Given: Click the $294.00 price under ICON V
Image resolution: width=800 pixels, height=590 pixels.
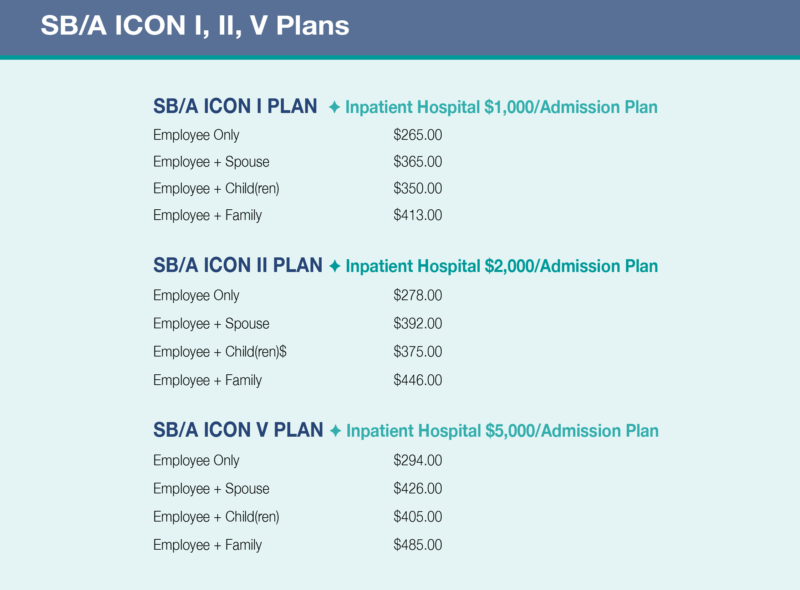Looking at the screenshot, I should pos(418,461).
